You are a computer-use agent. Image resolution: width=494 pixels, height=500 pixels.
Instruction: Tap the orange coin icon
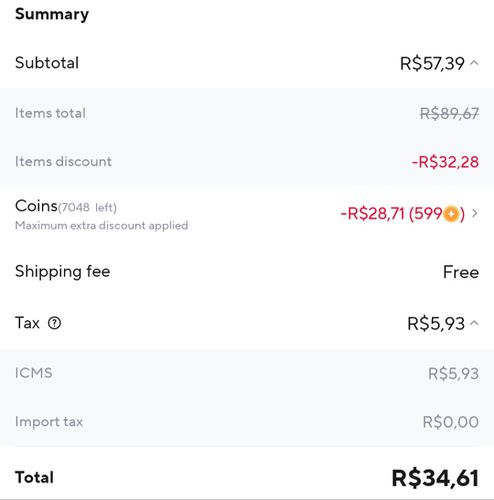(x=451, y=214)
